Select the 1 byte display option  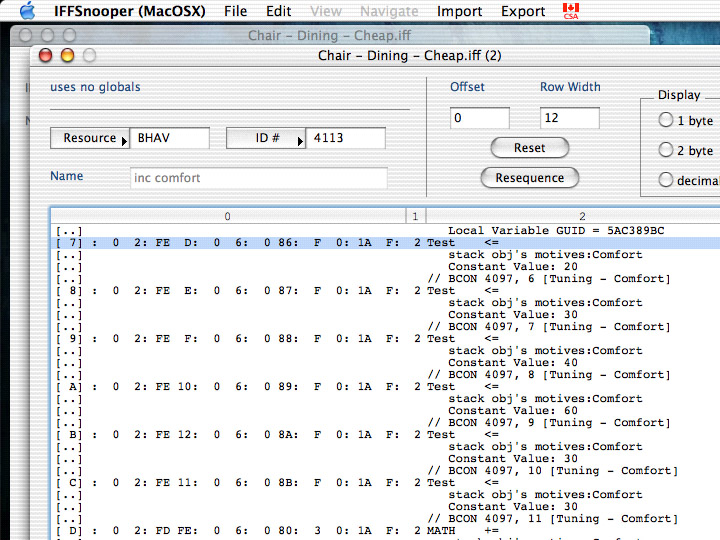pos(666,120)
